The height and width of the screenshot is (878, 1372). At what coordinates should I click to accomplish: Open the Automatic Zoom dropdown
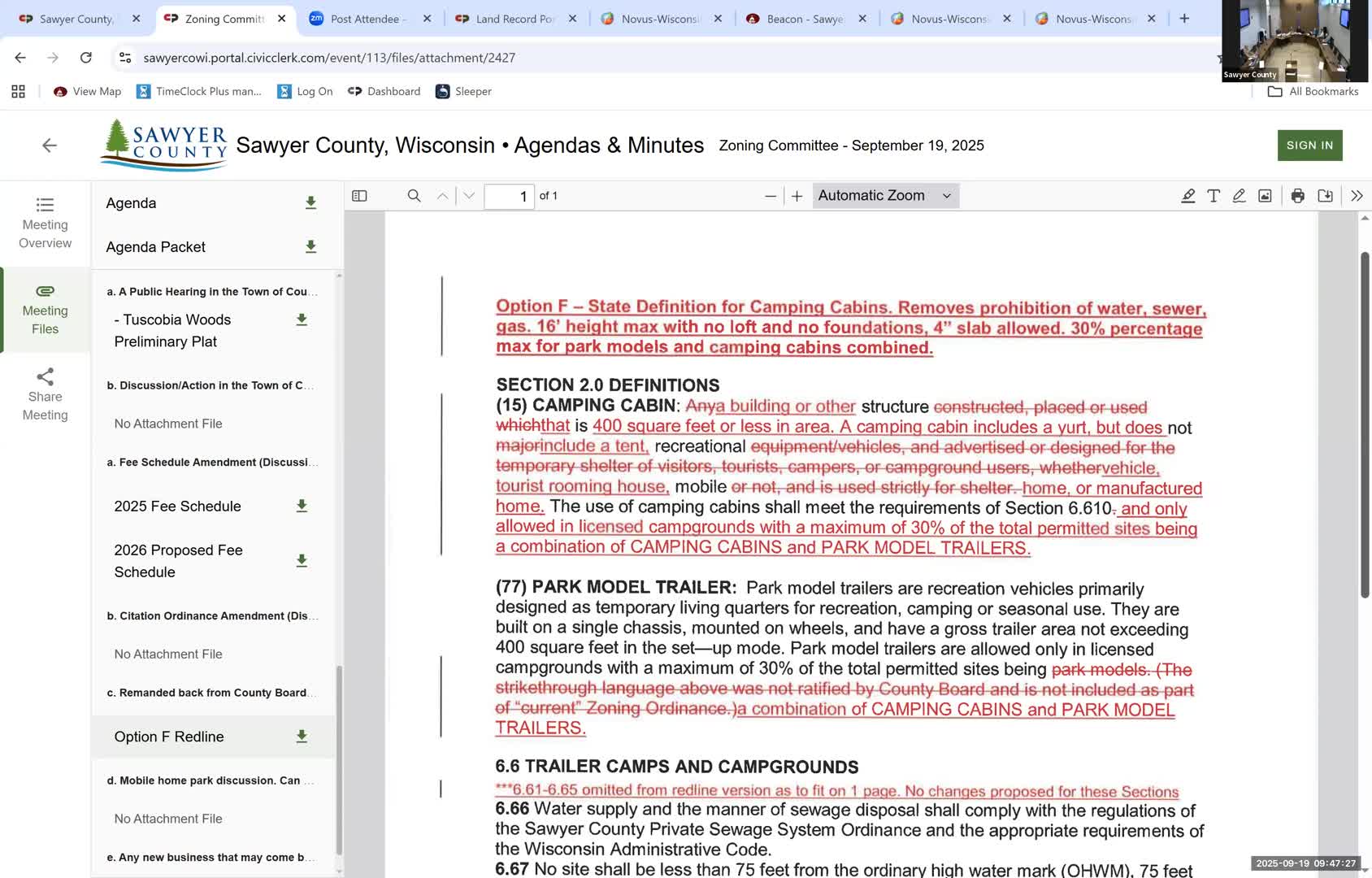[x=884, y=196]
